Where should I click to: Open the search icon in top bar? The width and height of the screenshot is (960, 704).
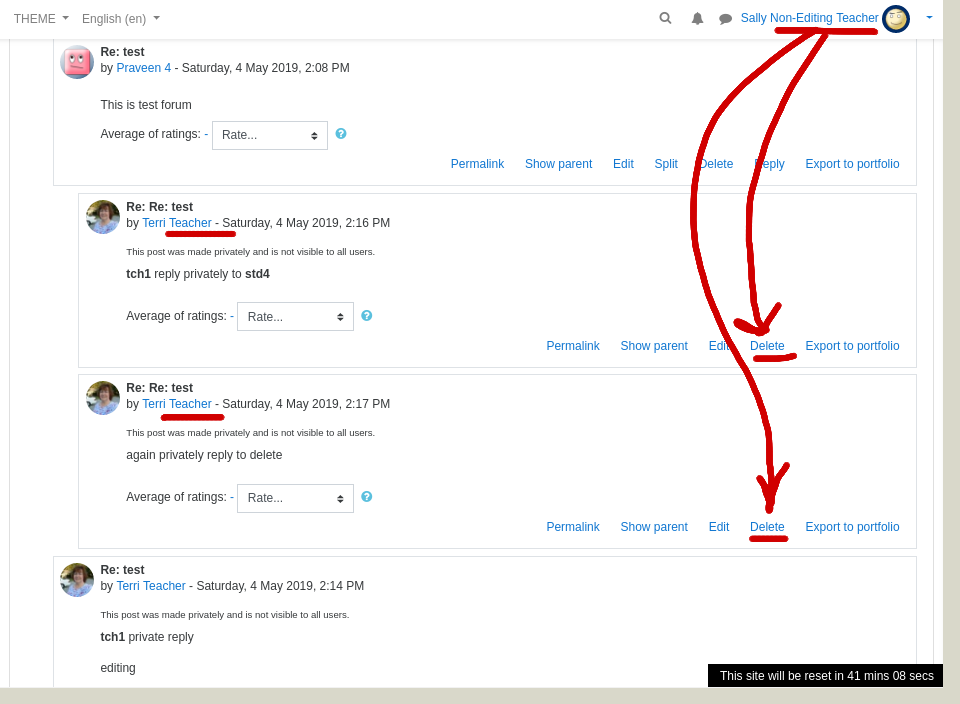tap(666, 18)
